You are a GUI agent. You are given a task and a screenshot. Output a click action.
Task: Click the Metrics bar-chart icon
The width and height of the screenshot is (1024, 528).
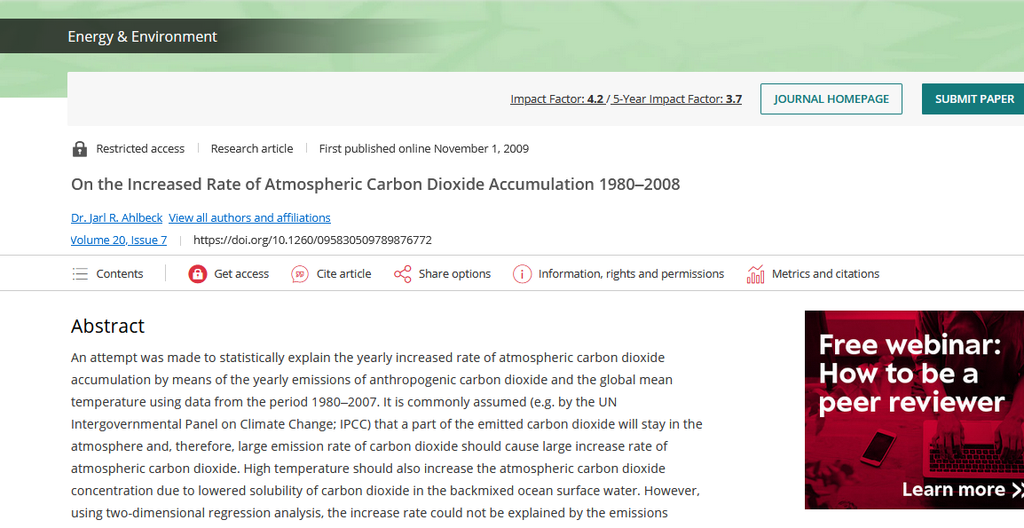[x=756, y=274]
